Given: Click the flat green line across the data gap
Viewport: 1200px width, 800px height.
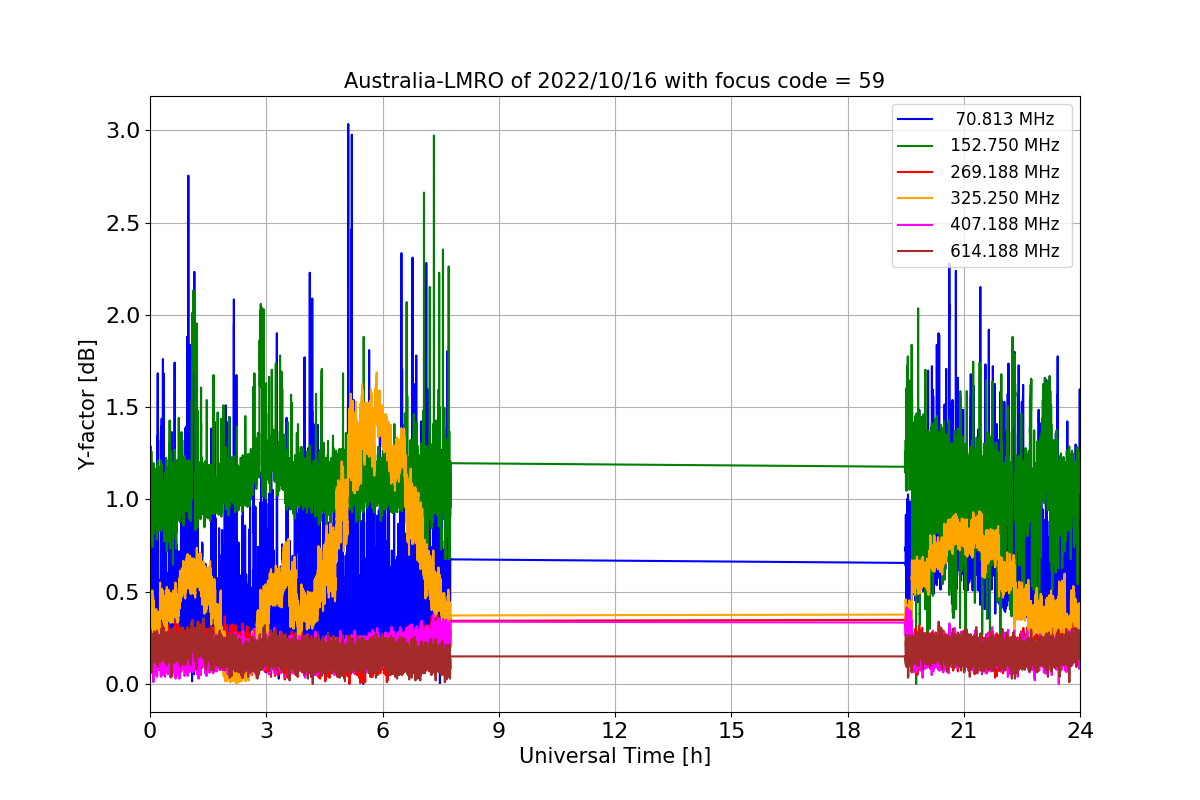Looking at the screenshot, I should pos(678,465).
